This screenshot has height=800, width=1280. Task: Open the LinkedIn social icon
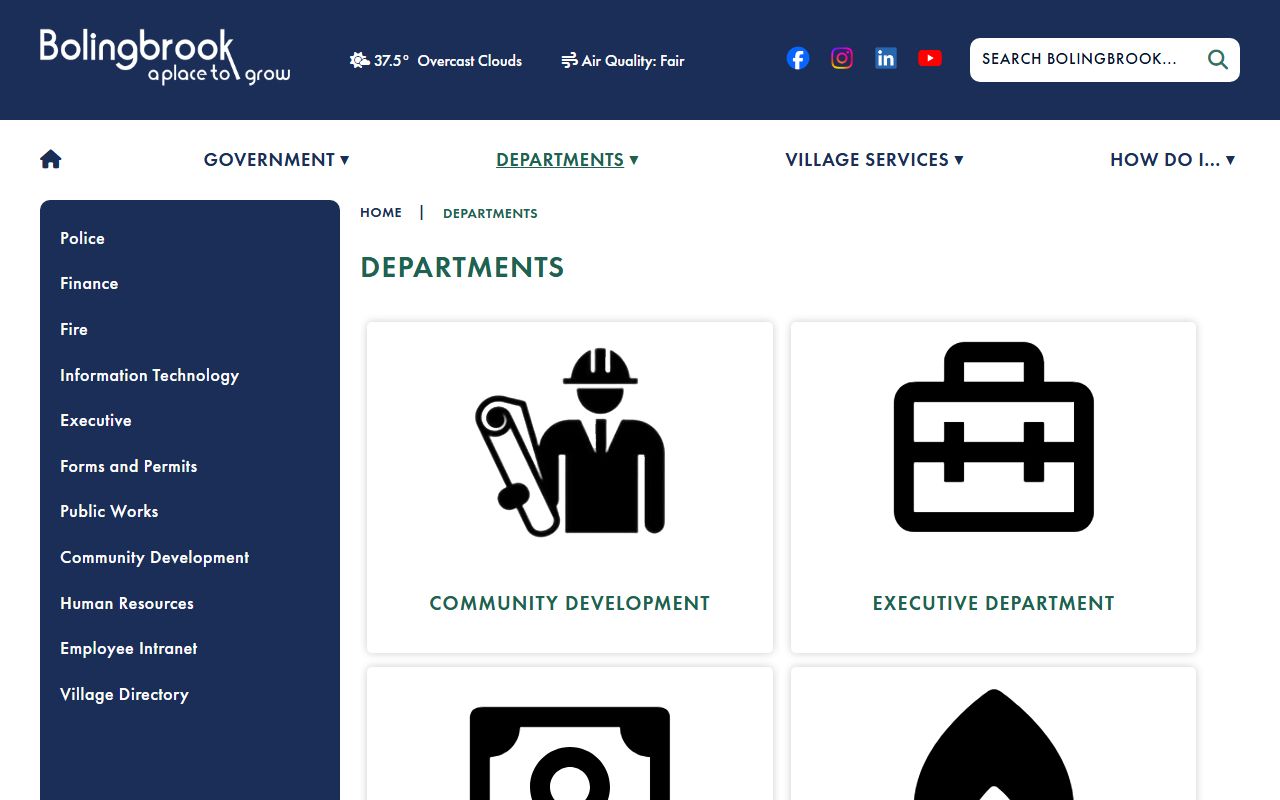point(886,59)
